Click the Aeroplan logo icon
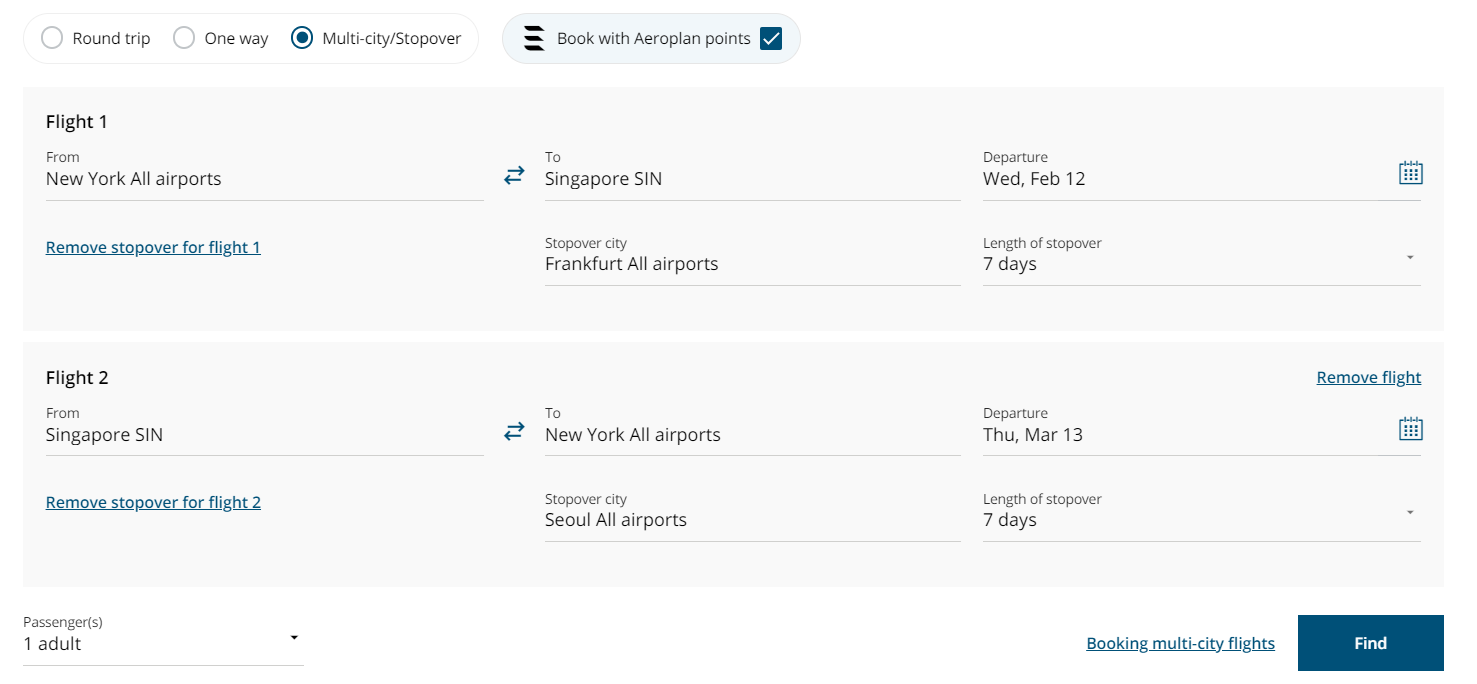The image size is (1477, 684). [x=533, y=38]
